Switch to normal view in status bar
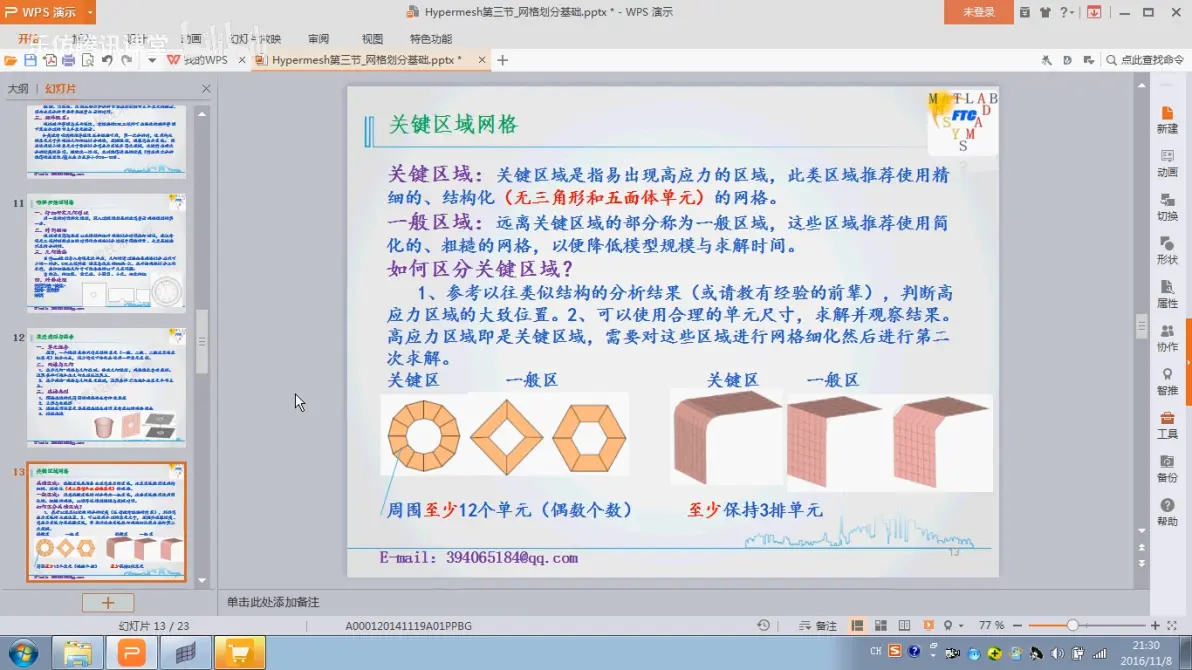Screen dimensions: 1192x670 pos(857,626)
